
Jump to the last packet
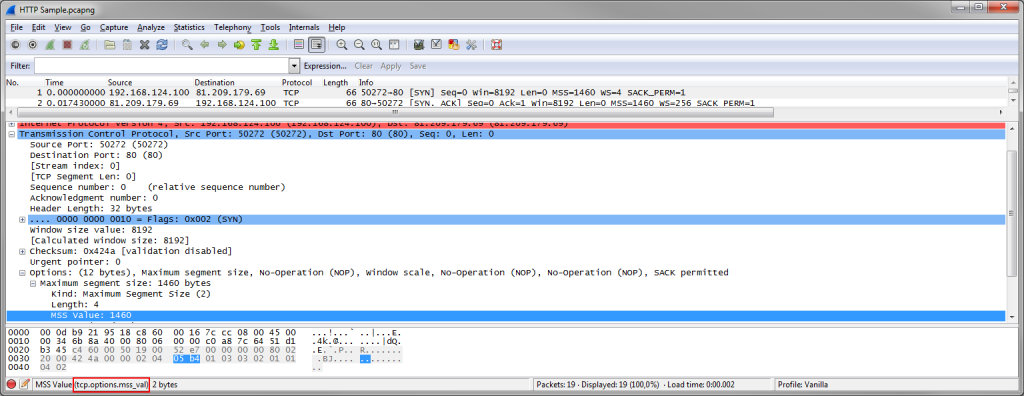click(274, 45)
